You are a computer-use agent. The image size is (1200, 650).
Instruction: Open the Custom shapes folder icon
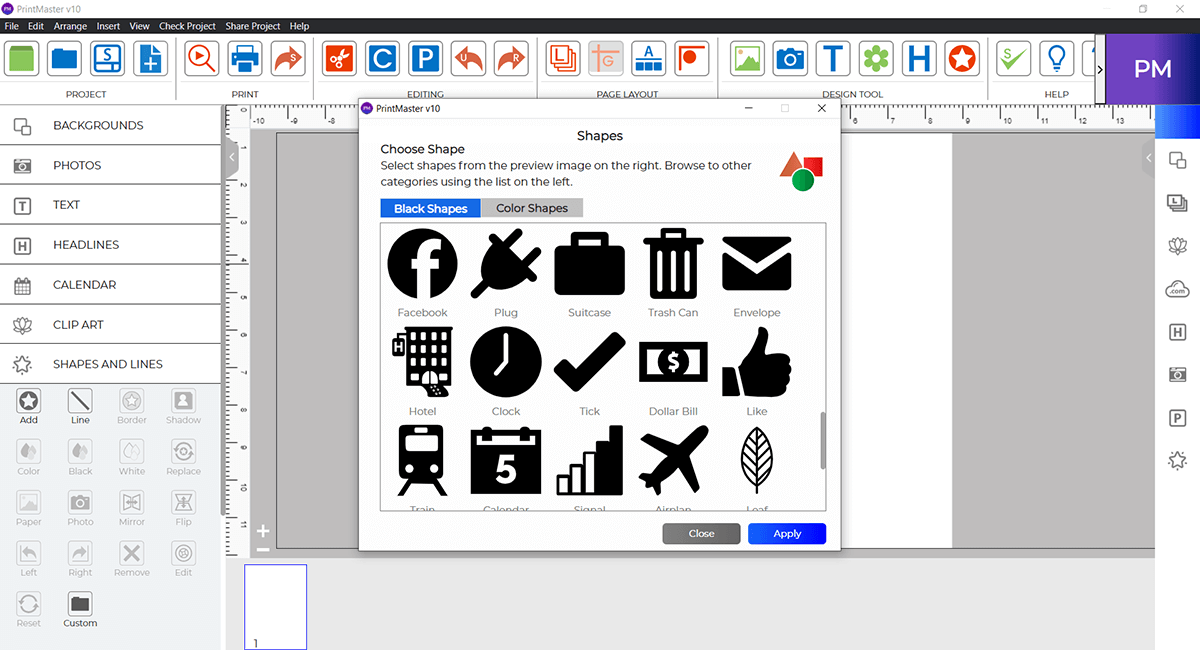click(80, 605)
